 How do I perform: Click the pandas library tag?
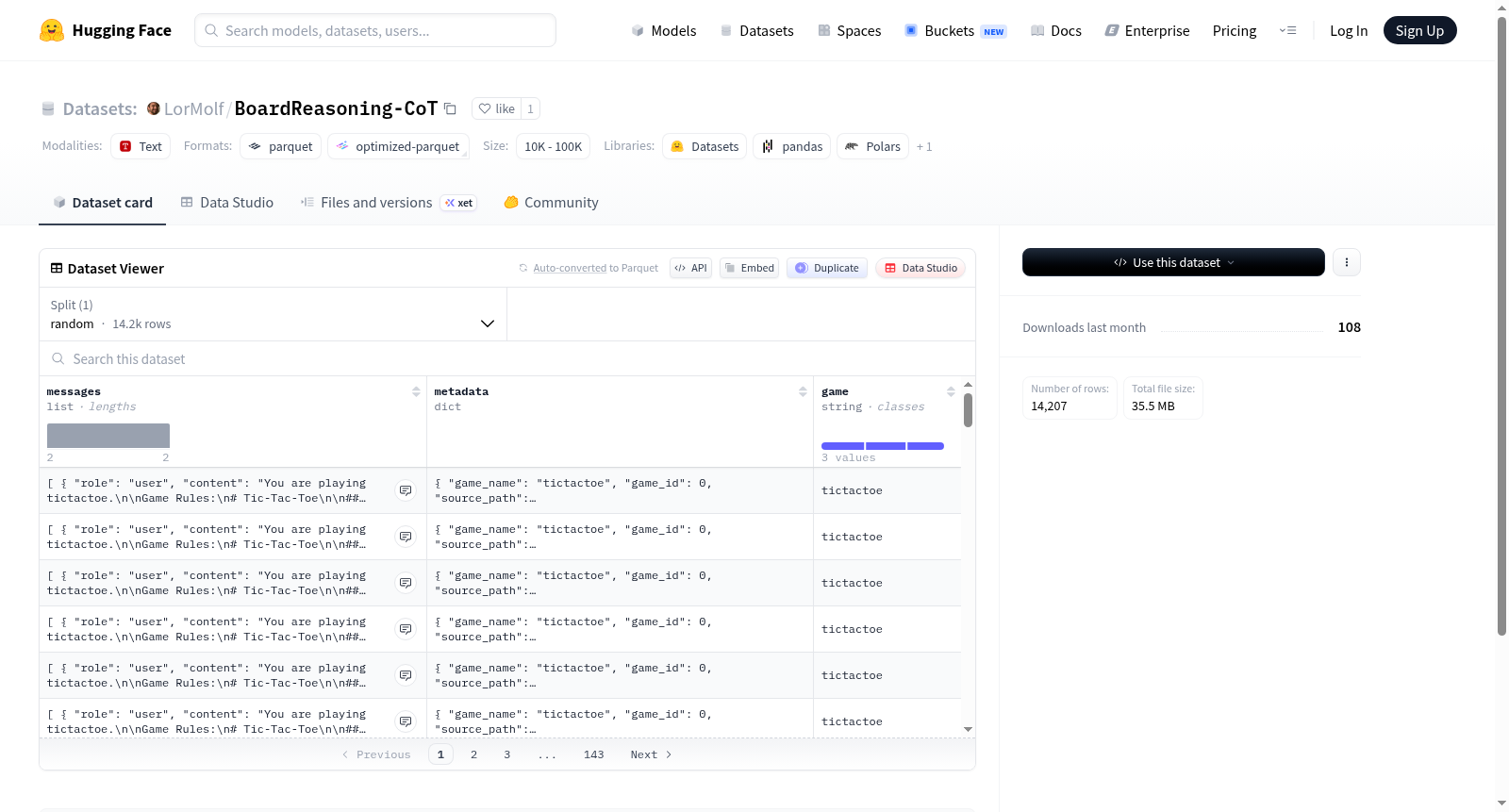pos(791,146)
